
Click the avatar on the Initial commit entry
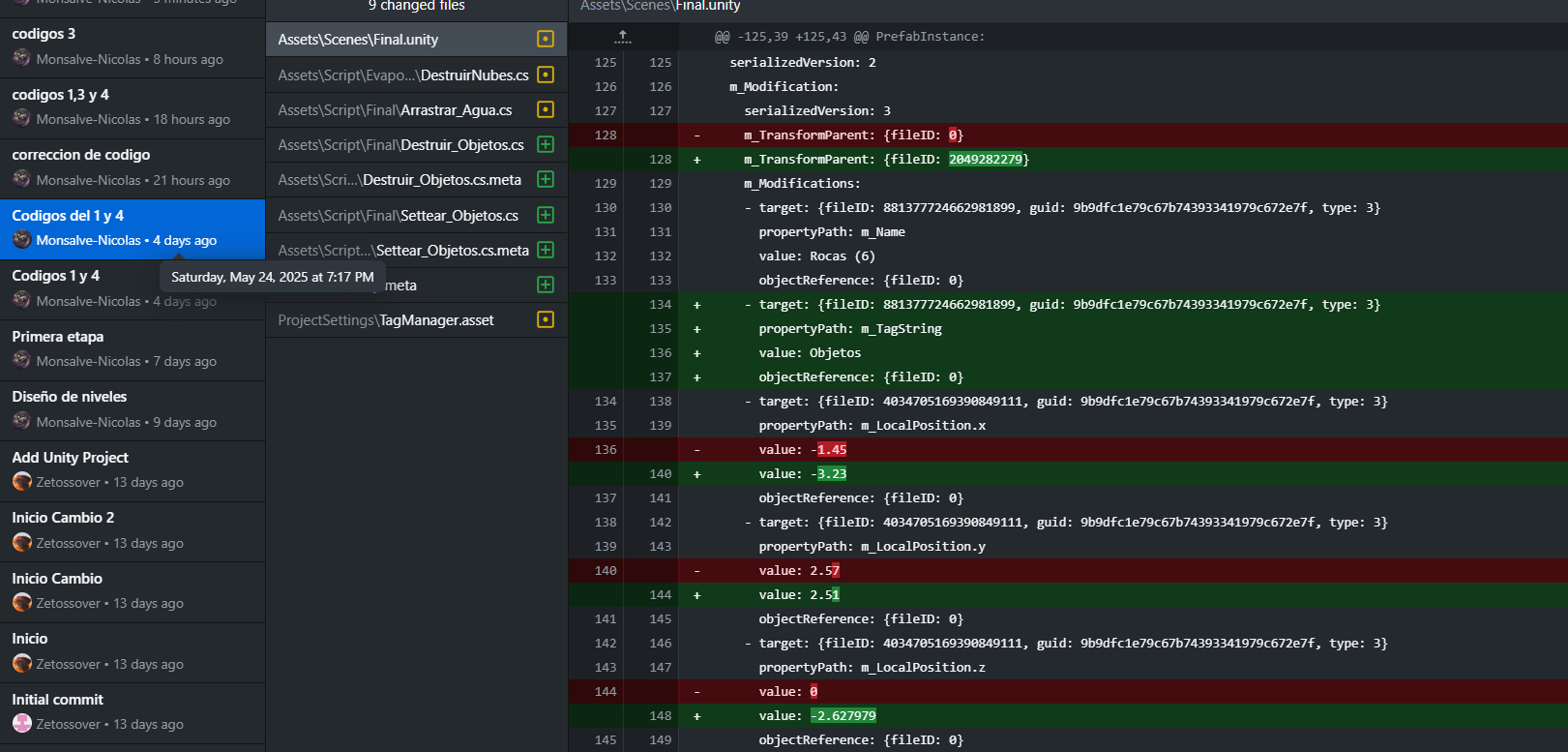(x=22, y=724)
